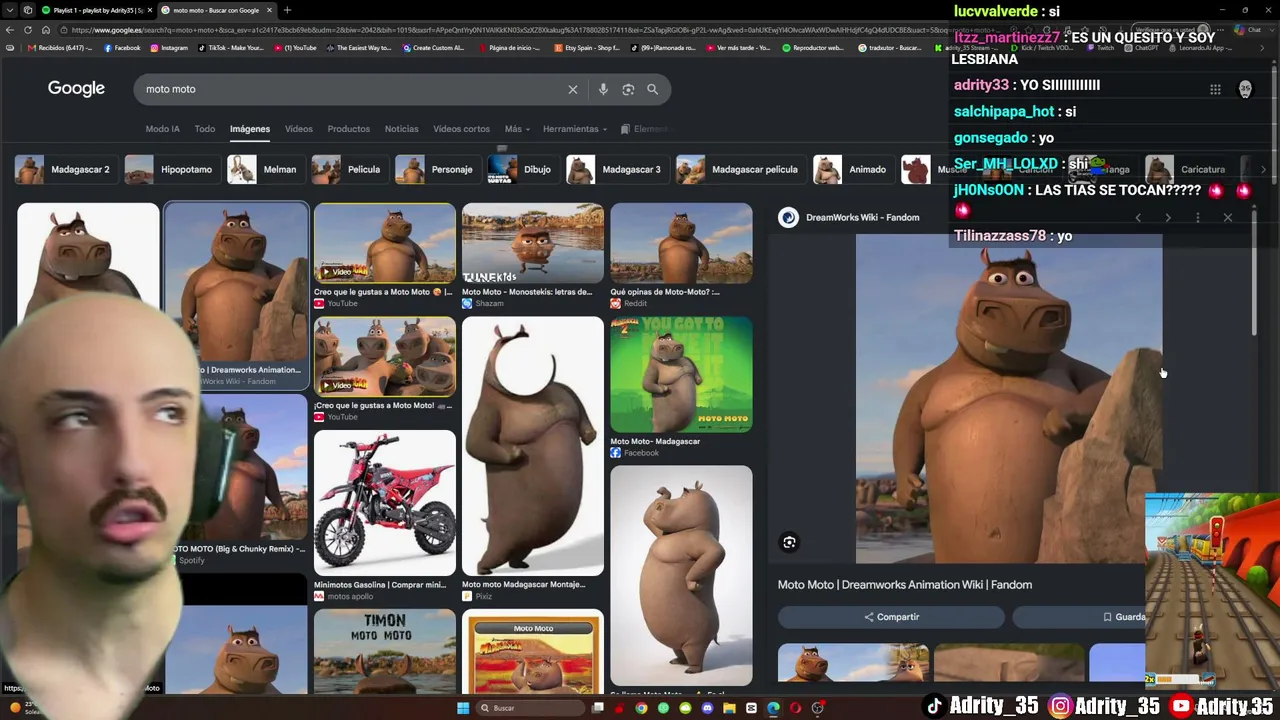The image size is (1280, 720).
Task: Search inside image with Lens button
Action: point(789,542)
